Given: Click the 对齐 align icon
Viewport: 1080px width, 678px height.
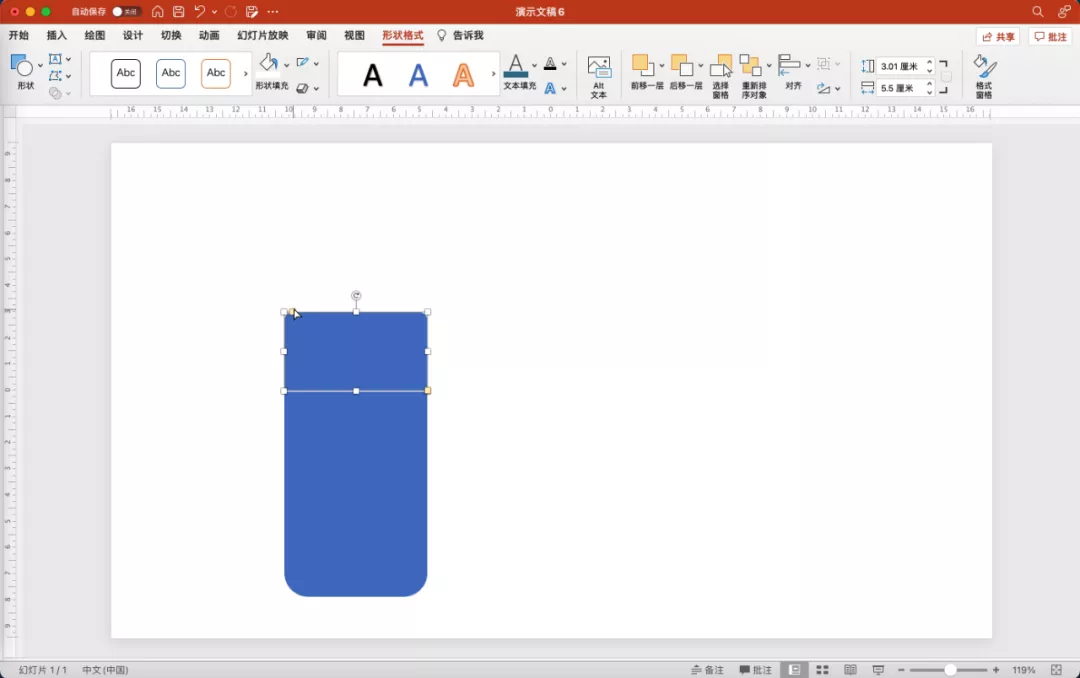Looking at the screenshot, I should pos(789,65).
